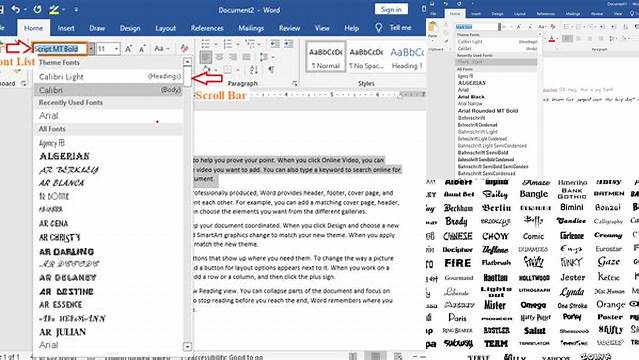Switch to the Mailings tab in the main window

point(251,28)
